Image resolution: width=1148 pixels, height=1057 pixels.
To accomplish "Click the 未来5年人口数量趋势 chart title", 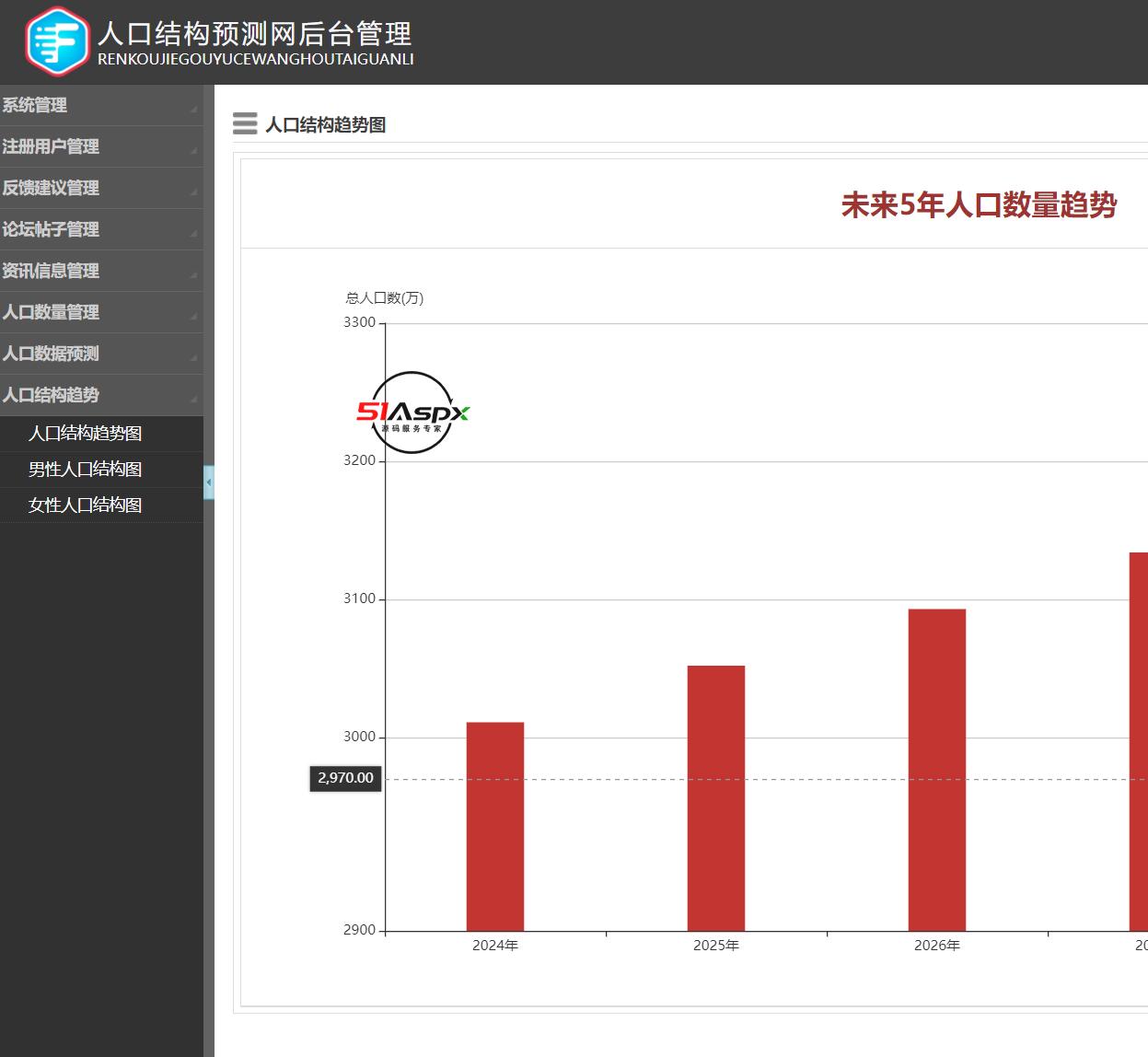I will pos(979,204).
